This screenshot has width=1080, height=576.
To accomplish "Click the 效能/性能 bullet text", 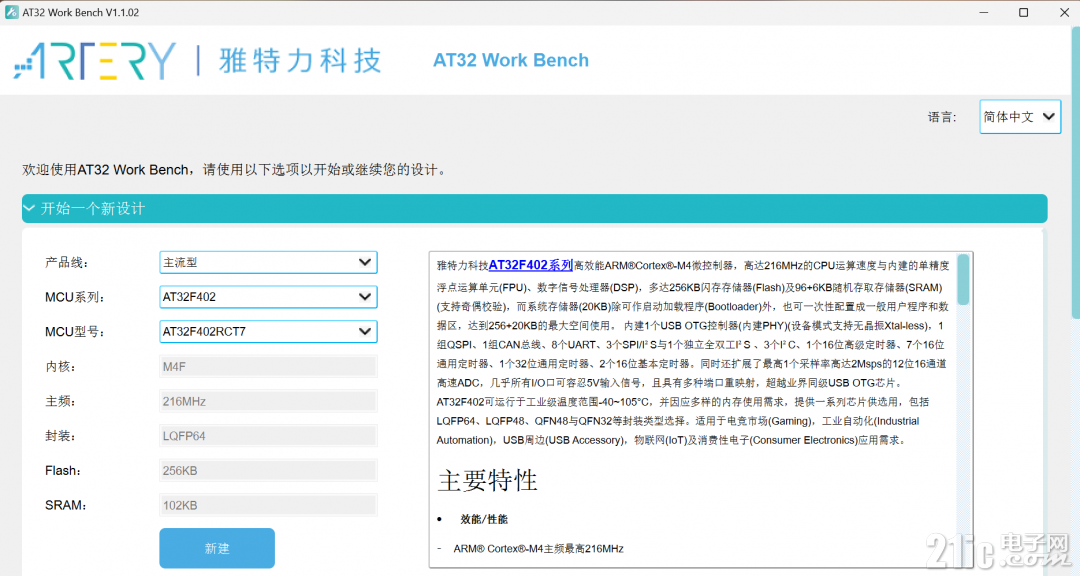I will (x=484, y=520).
